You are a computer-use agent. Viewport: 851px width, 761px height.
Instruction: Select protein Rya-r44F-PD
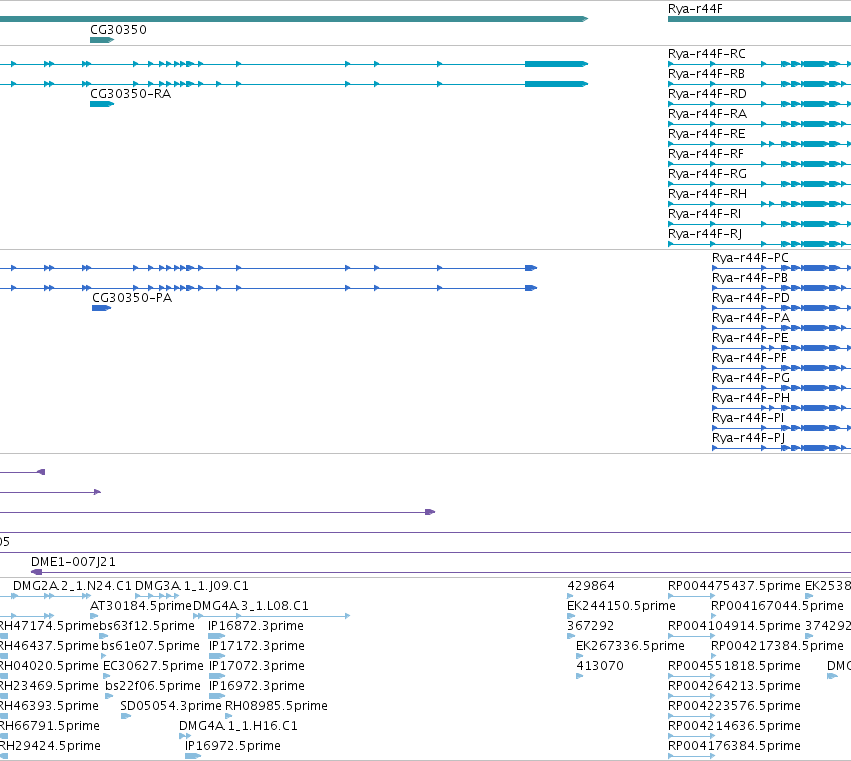[x=751, y=298]
